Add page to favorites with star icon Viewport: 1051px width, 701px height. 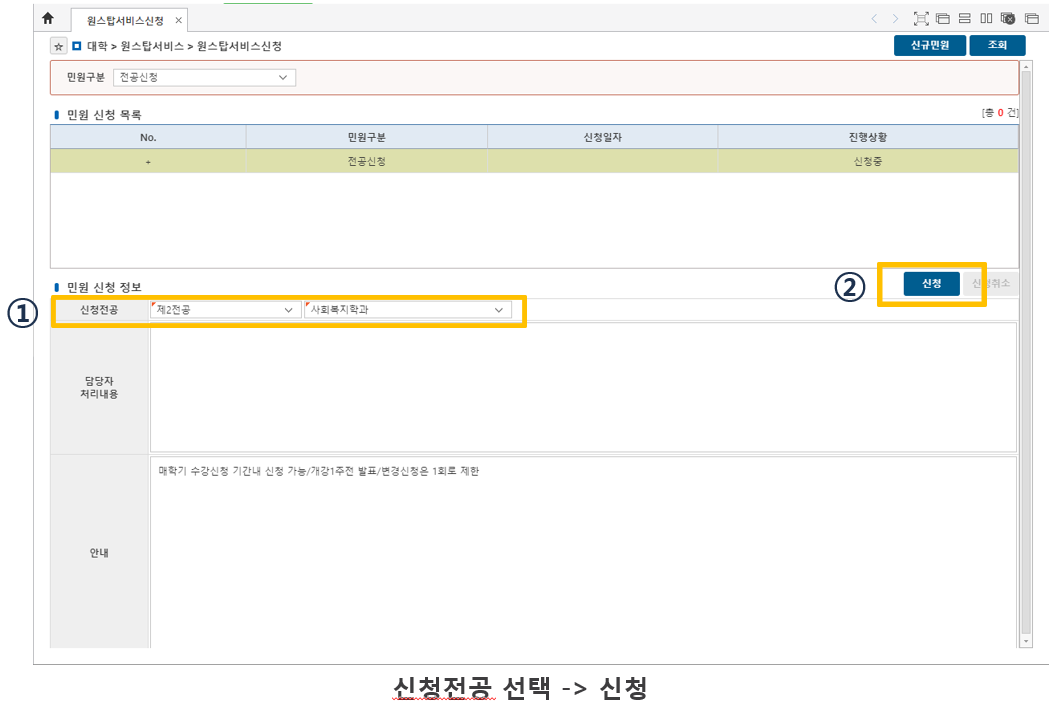[x=59, y=46]
